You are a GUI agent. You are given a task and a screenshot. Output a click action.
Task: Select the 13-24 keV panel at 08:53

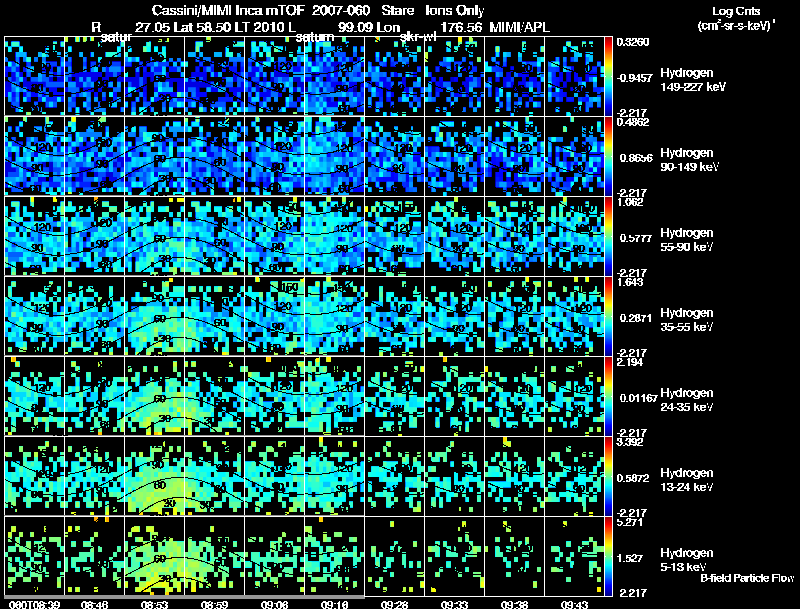pyautogui.click(x=155, y=476)
